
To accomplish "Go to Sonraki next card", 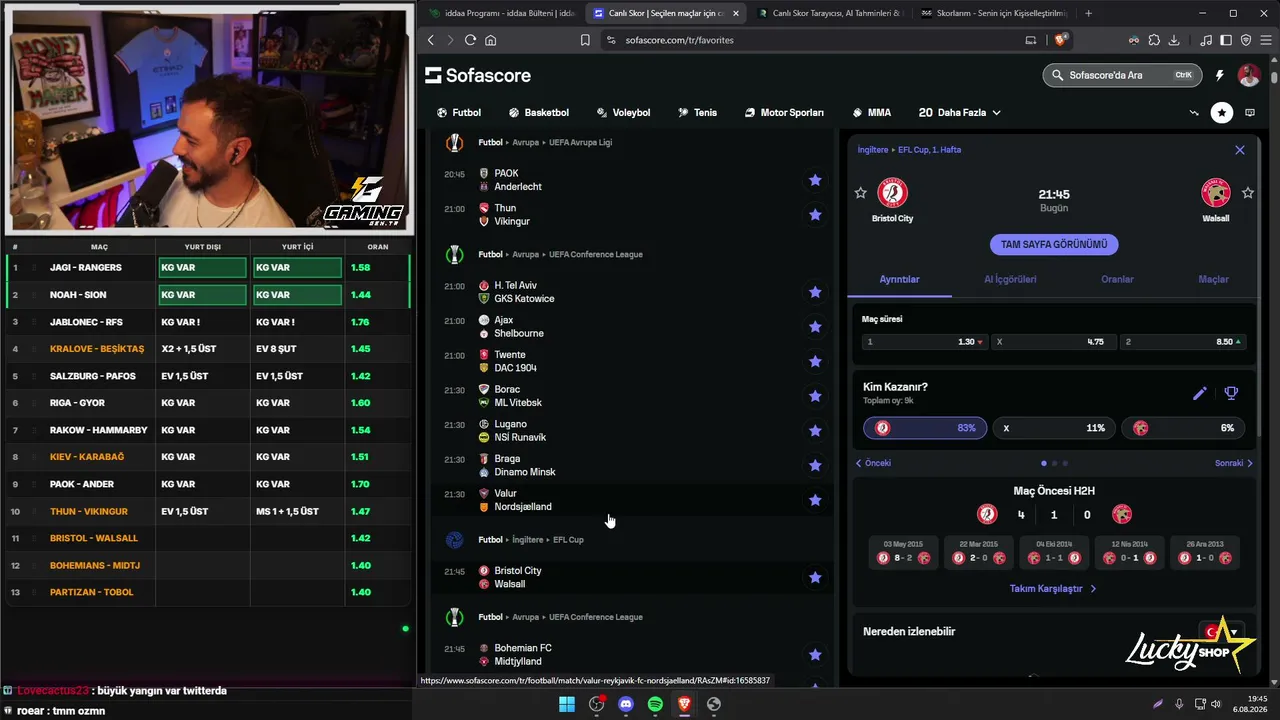I will [x=1234, y=463].
